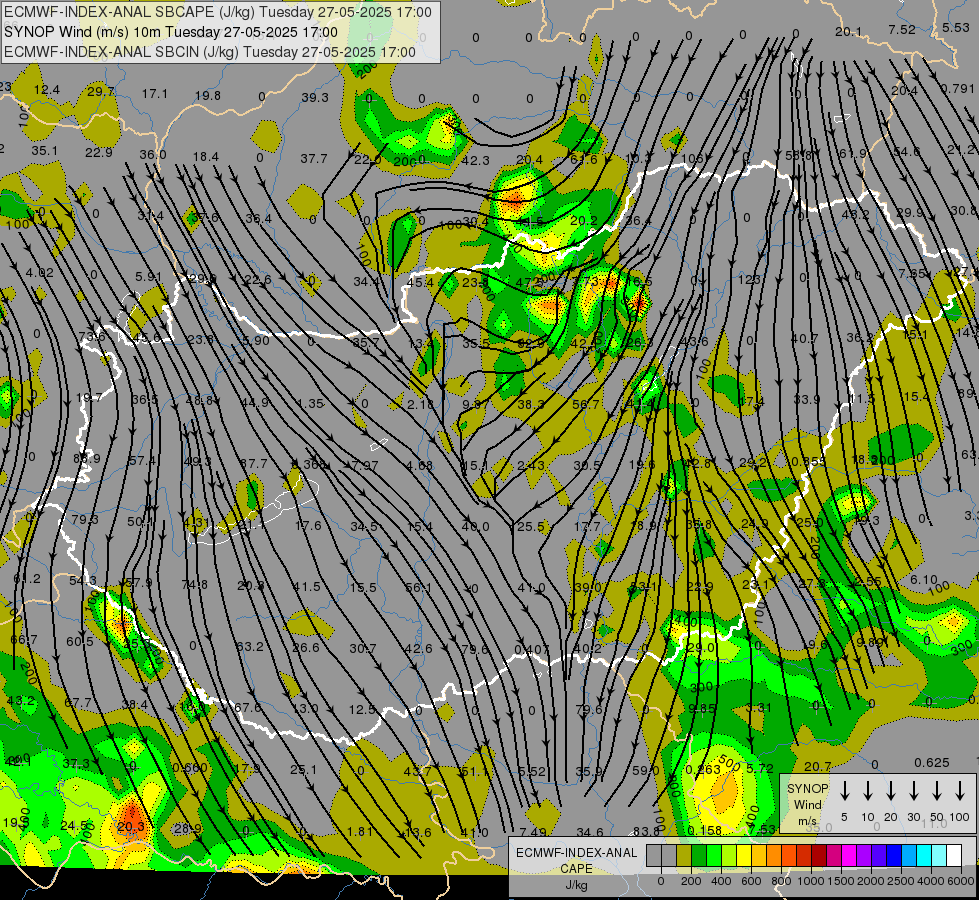This screenshot has width=979, height=900.
Task: Click the map value '0.407'
Action: 532,650
